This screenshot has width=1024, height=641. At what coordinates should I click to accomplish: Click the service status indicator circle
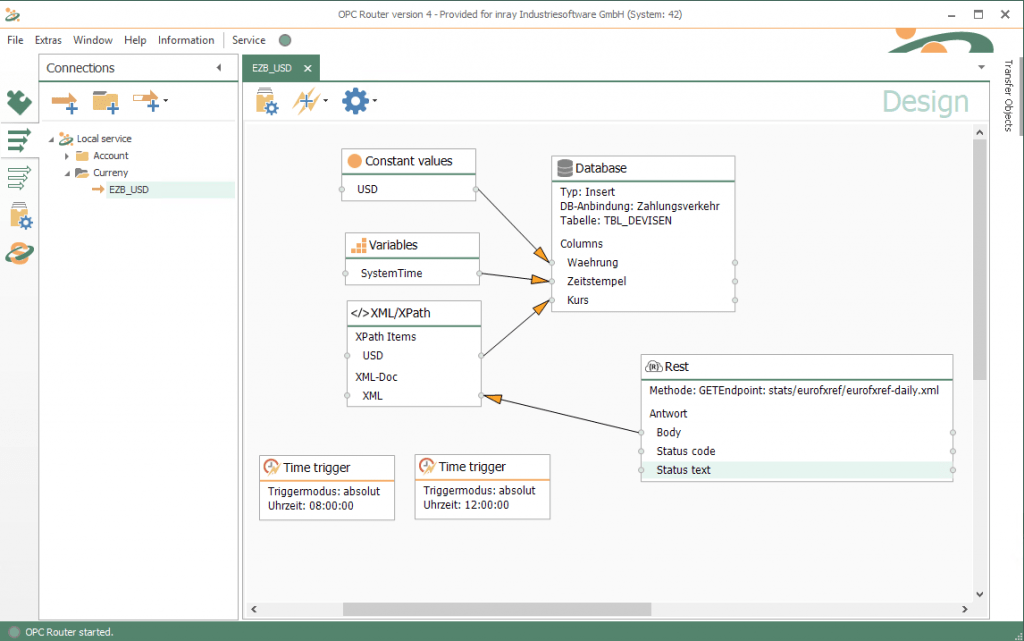(x=285, y=40)
